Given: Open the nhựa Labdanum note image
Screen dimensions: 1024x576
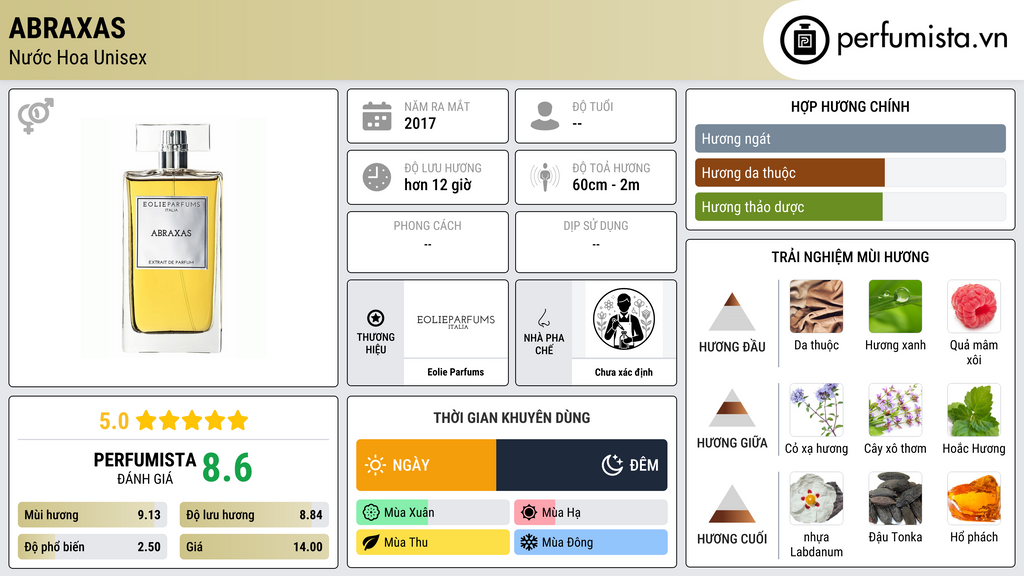Looking at the screenshot, I should click(x=816, y=499).
